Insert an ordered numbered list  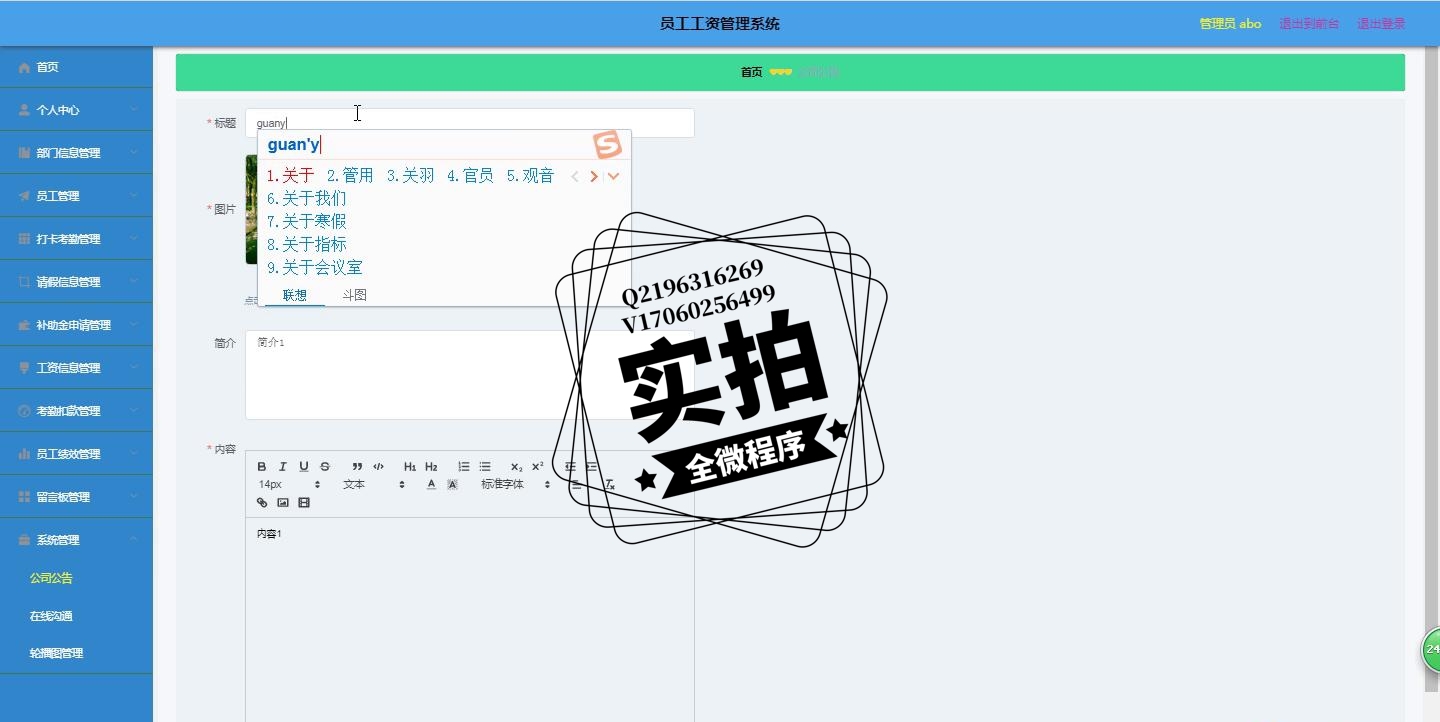click(464, 467)
